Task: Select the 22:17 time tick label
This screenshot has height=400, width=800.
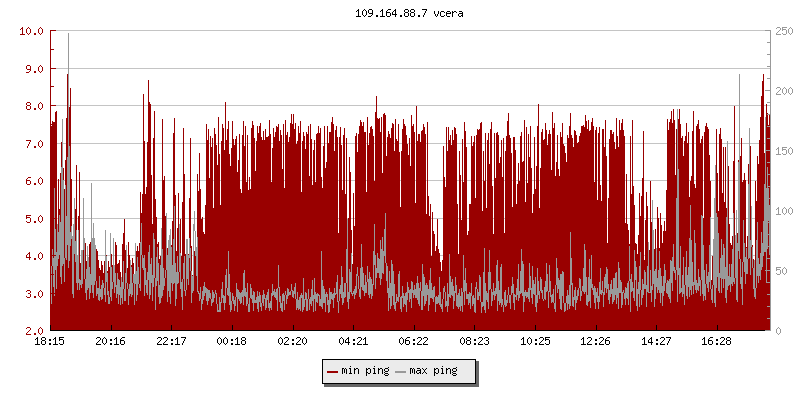Action: (172, 341)
